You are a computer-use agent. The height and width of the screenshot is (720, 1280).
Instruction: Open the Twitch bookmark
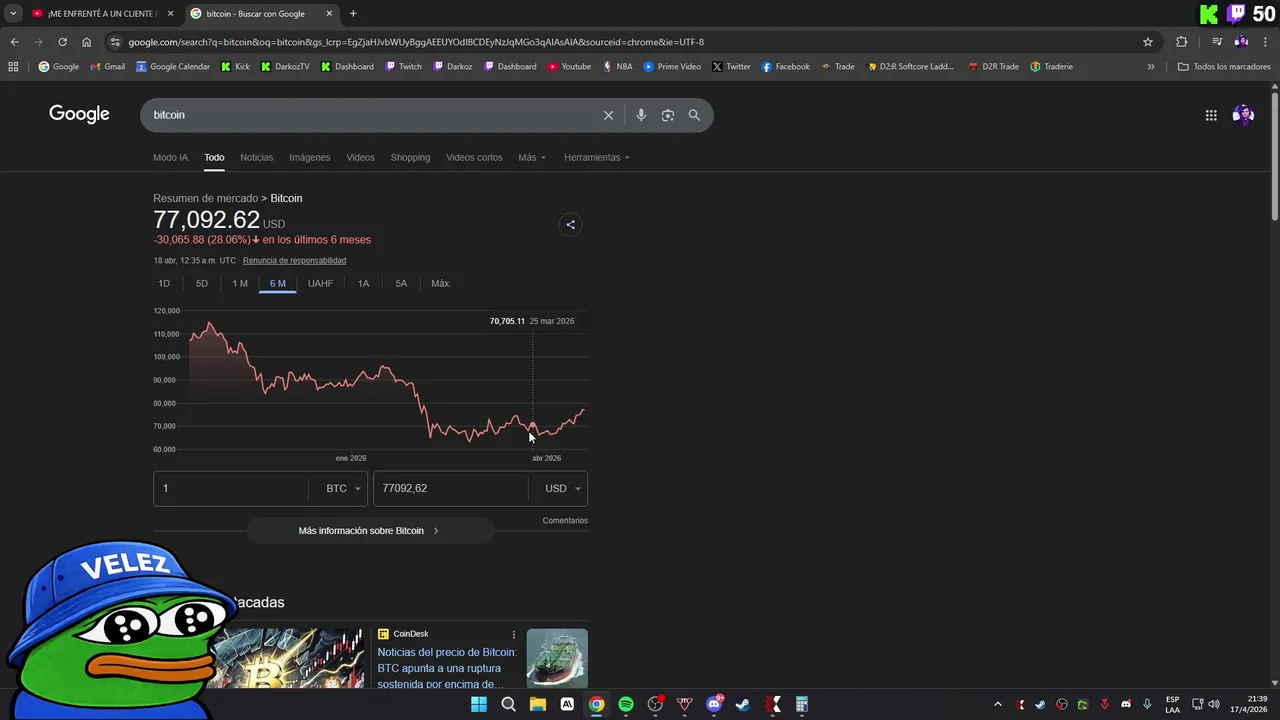click(x=404, y=67)
